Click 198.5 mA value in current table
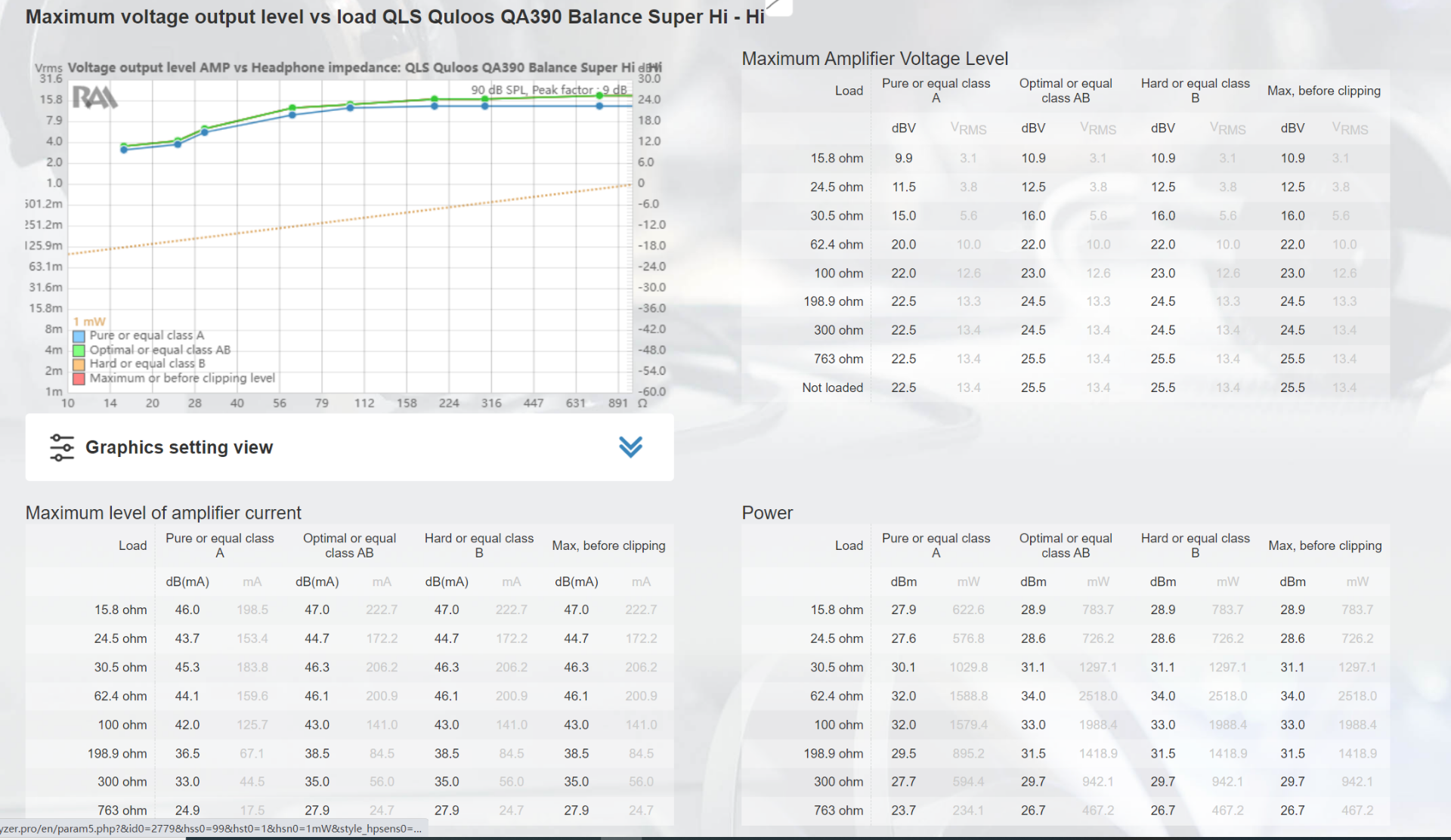1451x840 pixels. point(252,610)
